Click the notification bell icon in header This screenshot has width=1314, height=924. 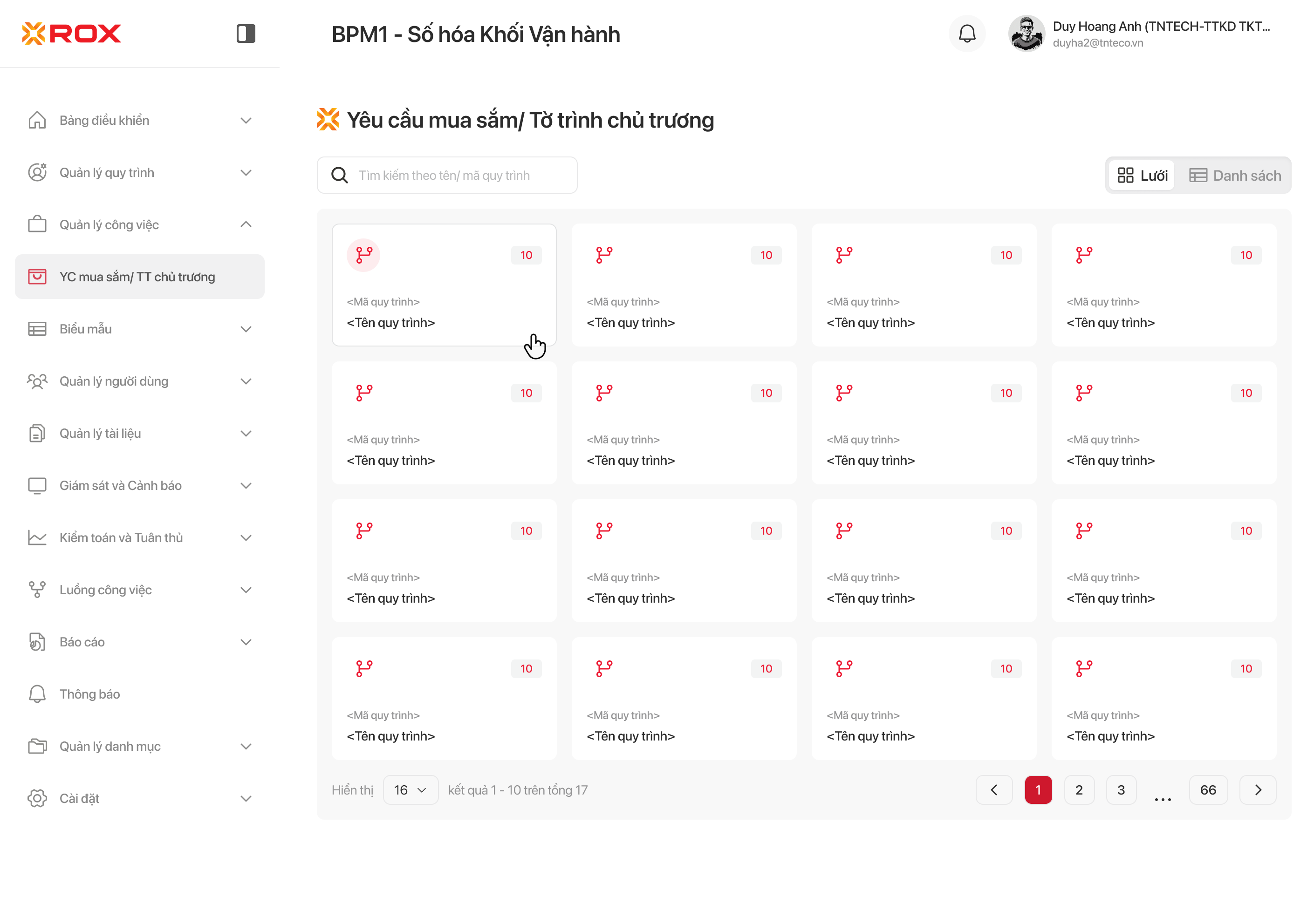(x=966, y=34)
